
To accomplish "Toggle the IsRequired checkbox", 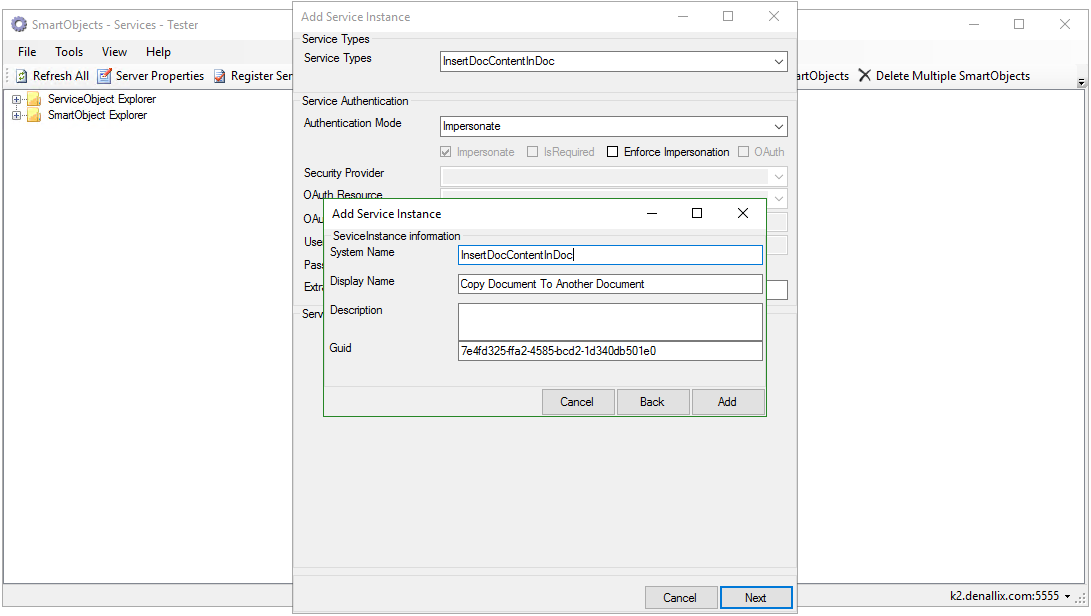I will coord(533,152).
